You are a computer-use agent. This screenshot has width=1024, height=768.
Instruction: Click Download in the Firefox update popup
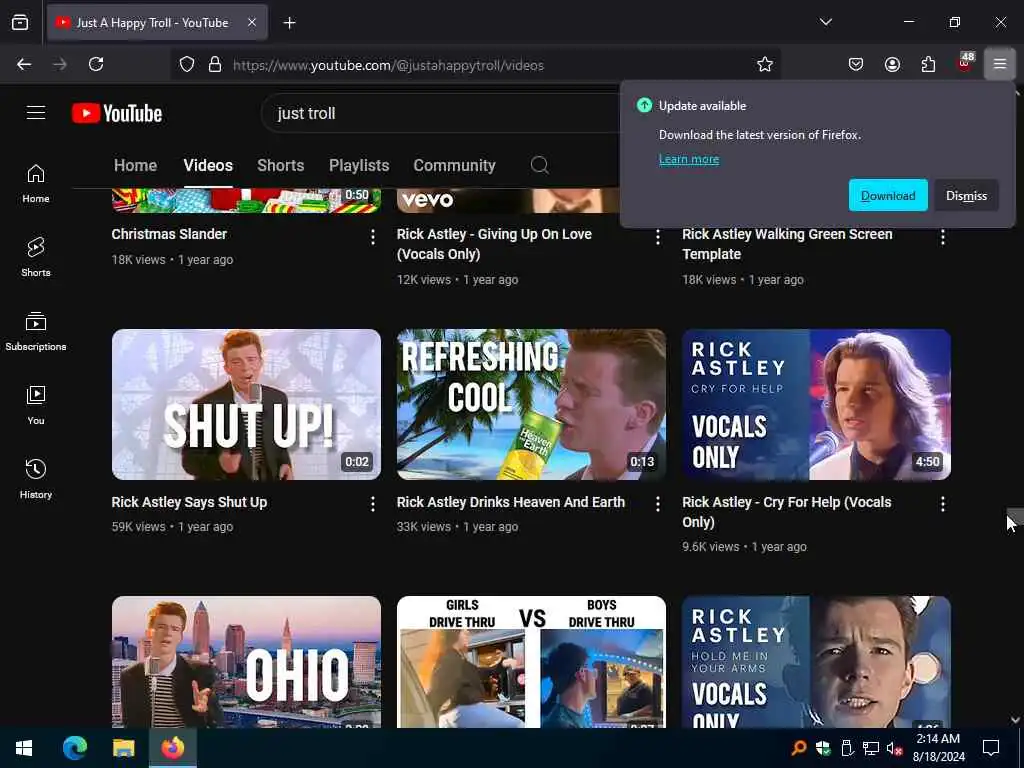888,195
